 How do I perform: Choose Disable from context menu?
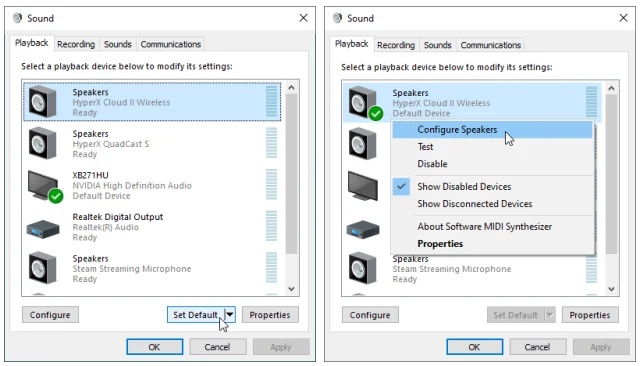tap(492, 164)
